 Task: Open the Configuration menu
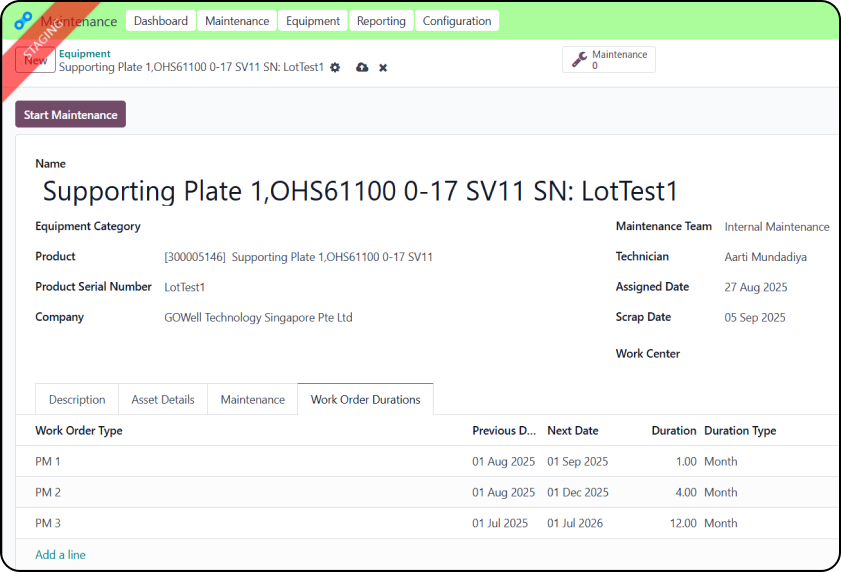[x=456, y=21]
